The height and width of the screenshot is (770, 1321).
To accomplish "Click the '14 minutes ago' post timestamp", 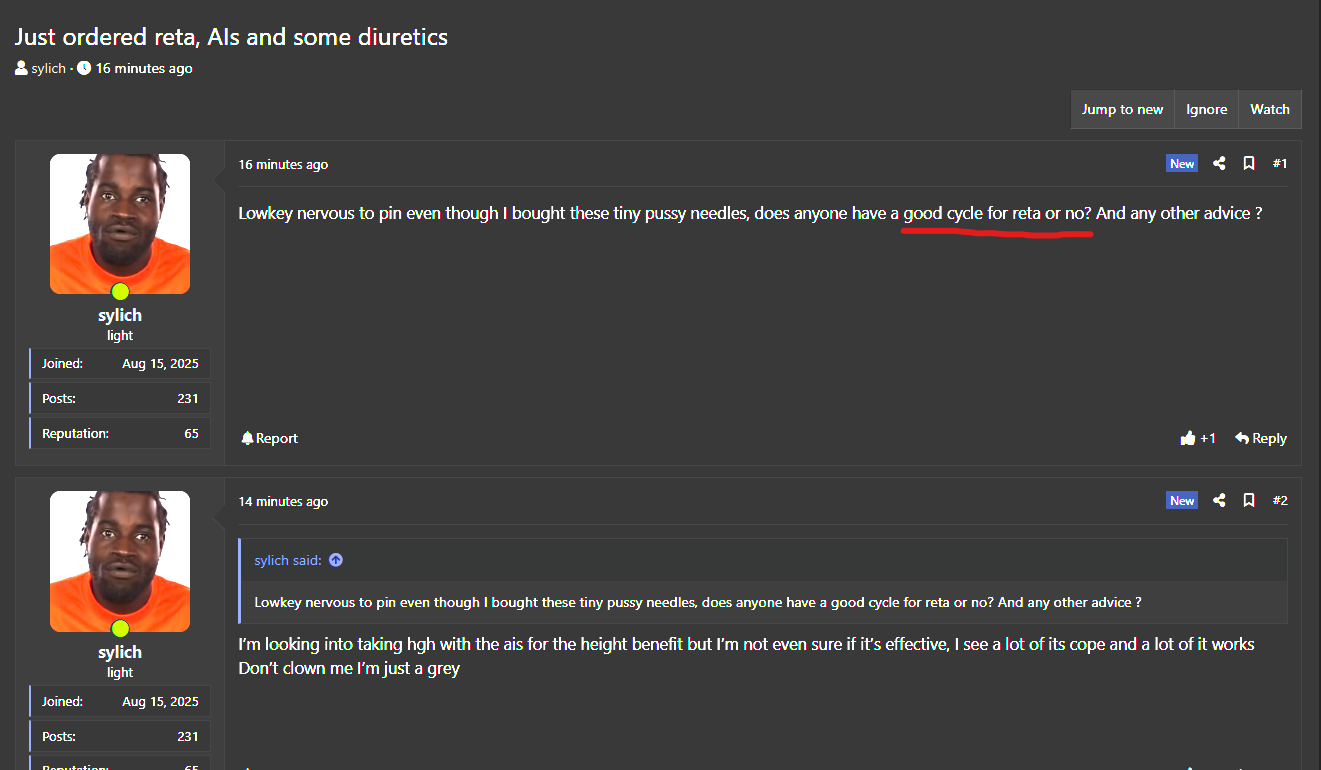I will [283, 501].
